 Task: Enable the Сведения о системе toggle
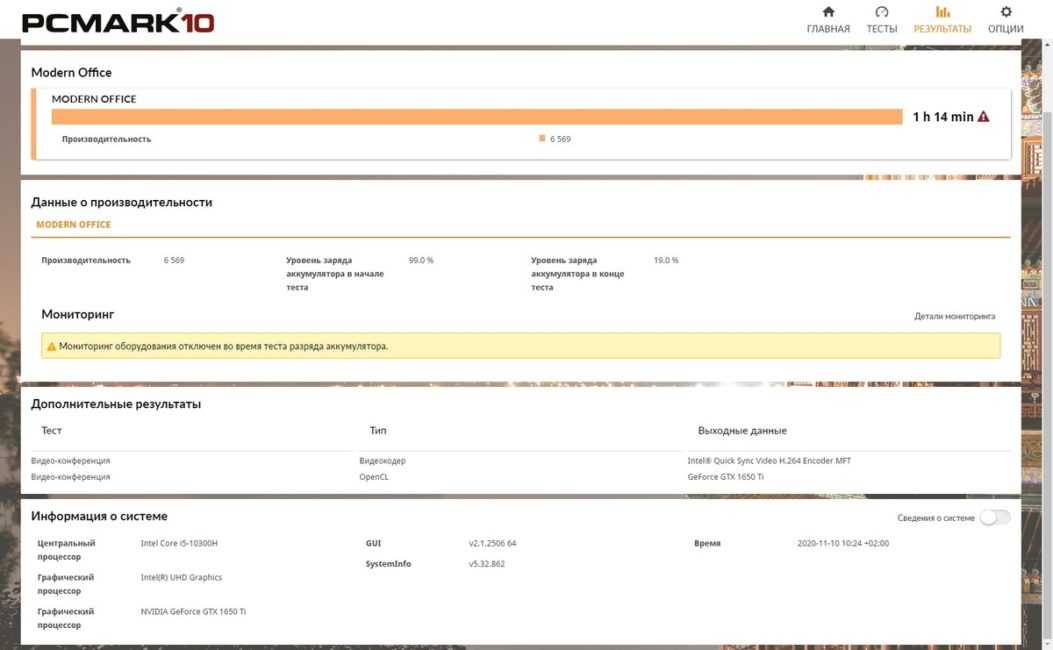click(x=994, y=517)
